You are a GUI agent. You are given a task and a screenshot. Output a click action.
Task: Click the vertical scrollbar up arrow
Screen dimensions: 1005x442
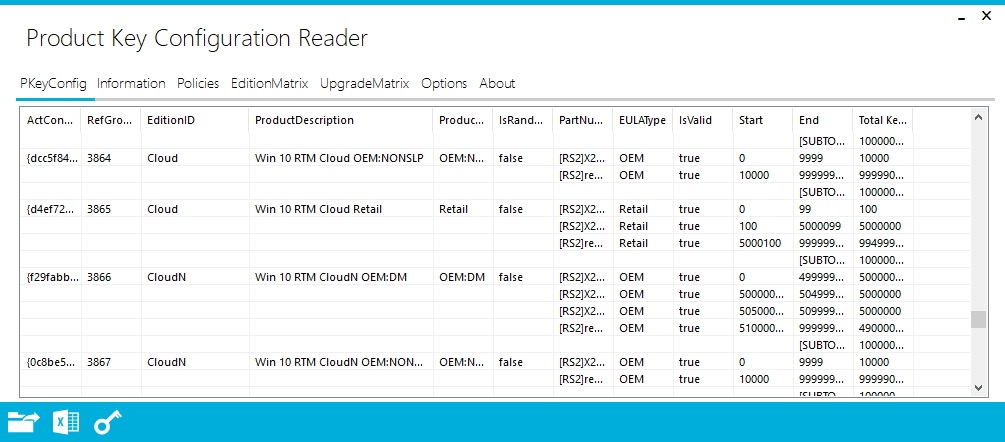click(977, 117)
